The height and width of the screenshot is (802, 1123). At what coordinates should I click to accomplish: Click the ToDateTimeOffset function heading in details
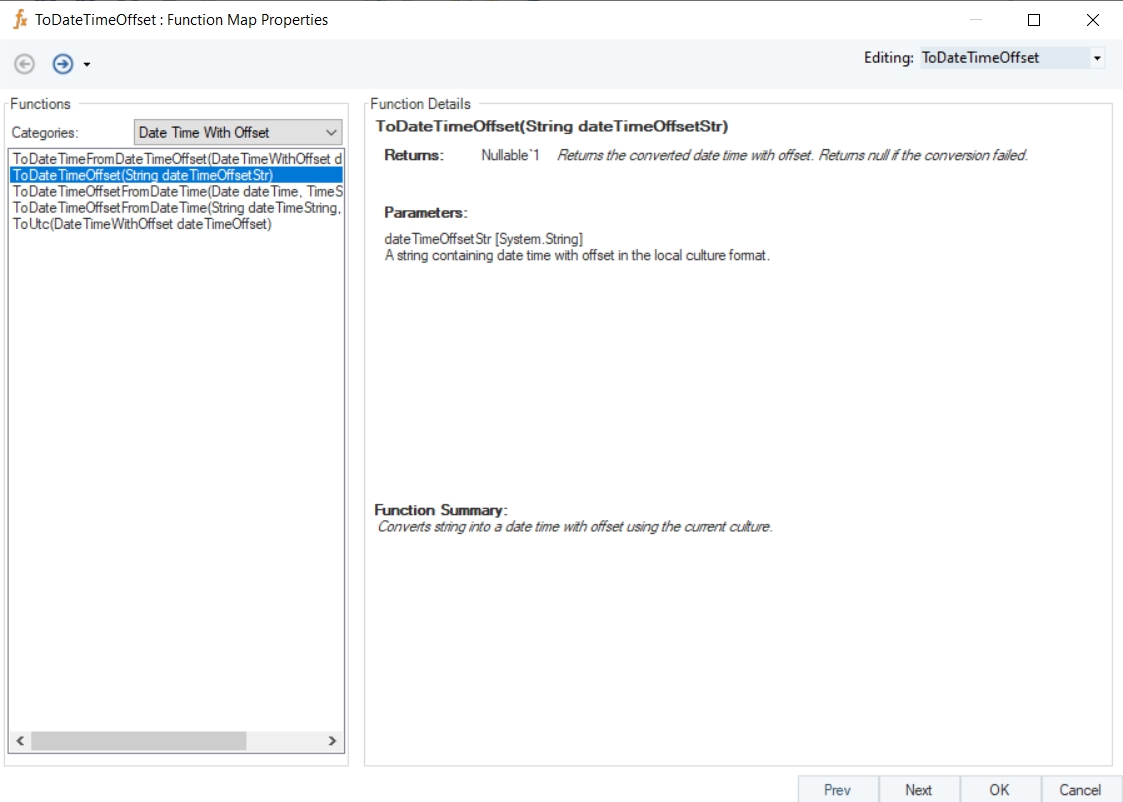(551, 127)
